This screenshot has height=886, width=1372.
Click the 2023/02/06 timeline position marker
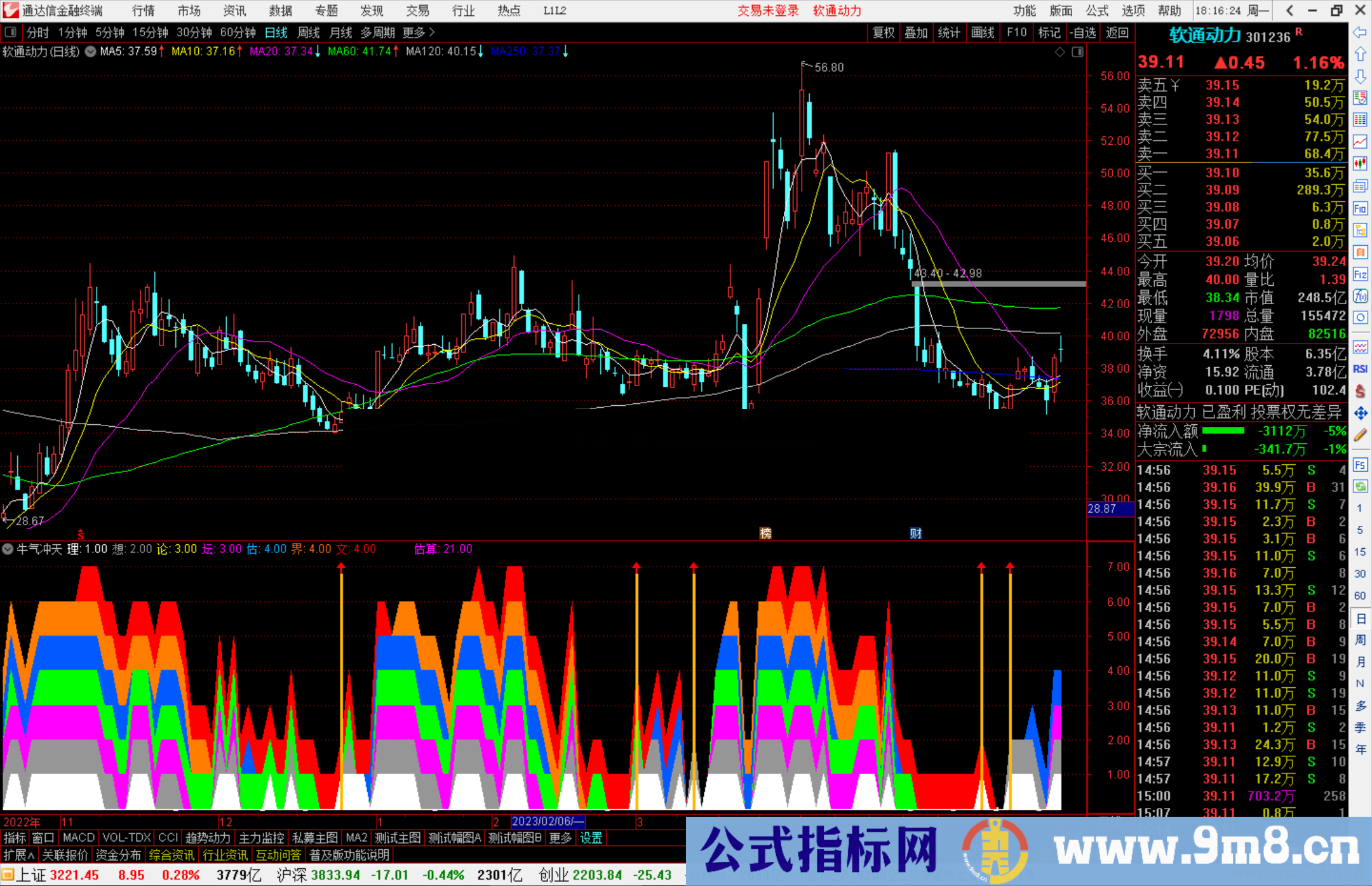click(547, 821)
